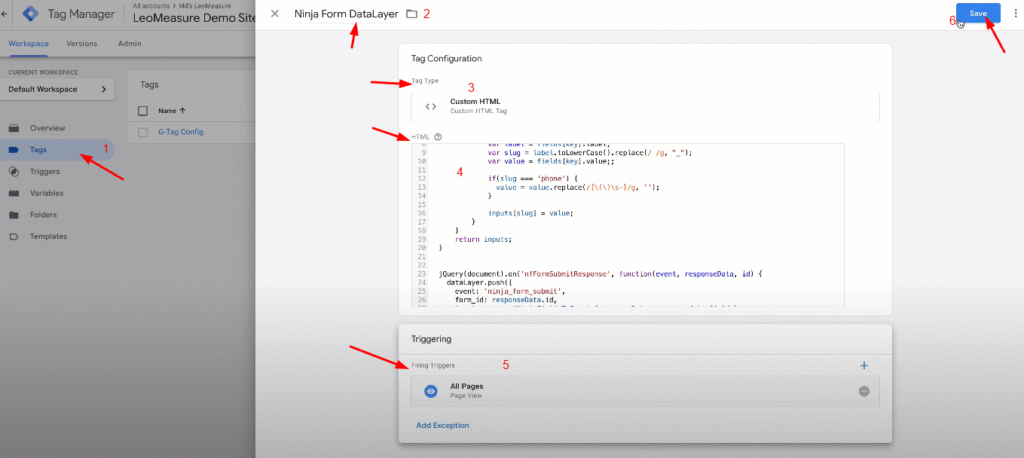
Task: Click the LeoMeasure Demo Site container name
Action: coord(195,18)
